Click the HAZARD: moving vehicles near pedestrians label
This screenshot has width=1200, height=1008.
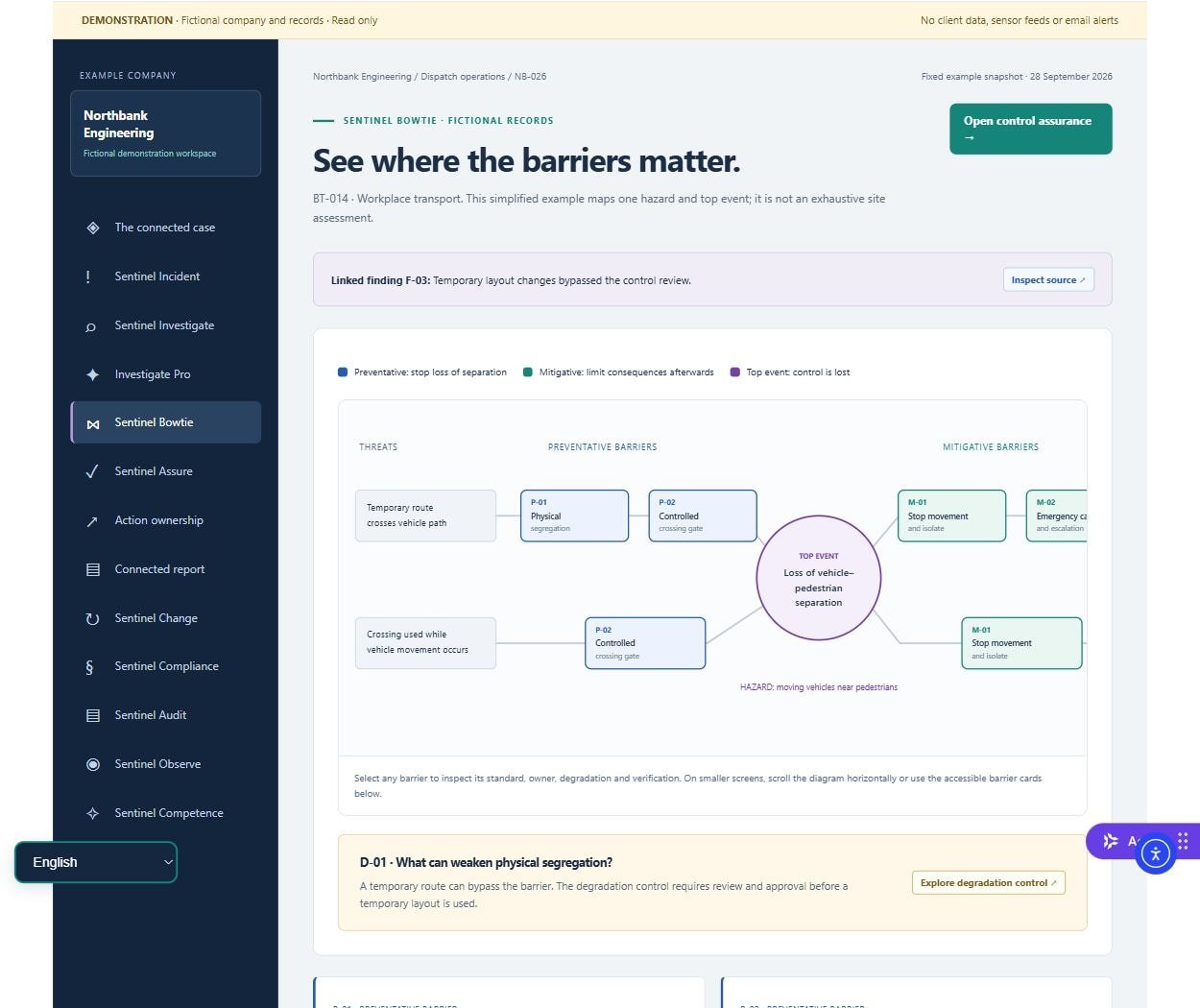pos(819,687)
